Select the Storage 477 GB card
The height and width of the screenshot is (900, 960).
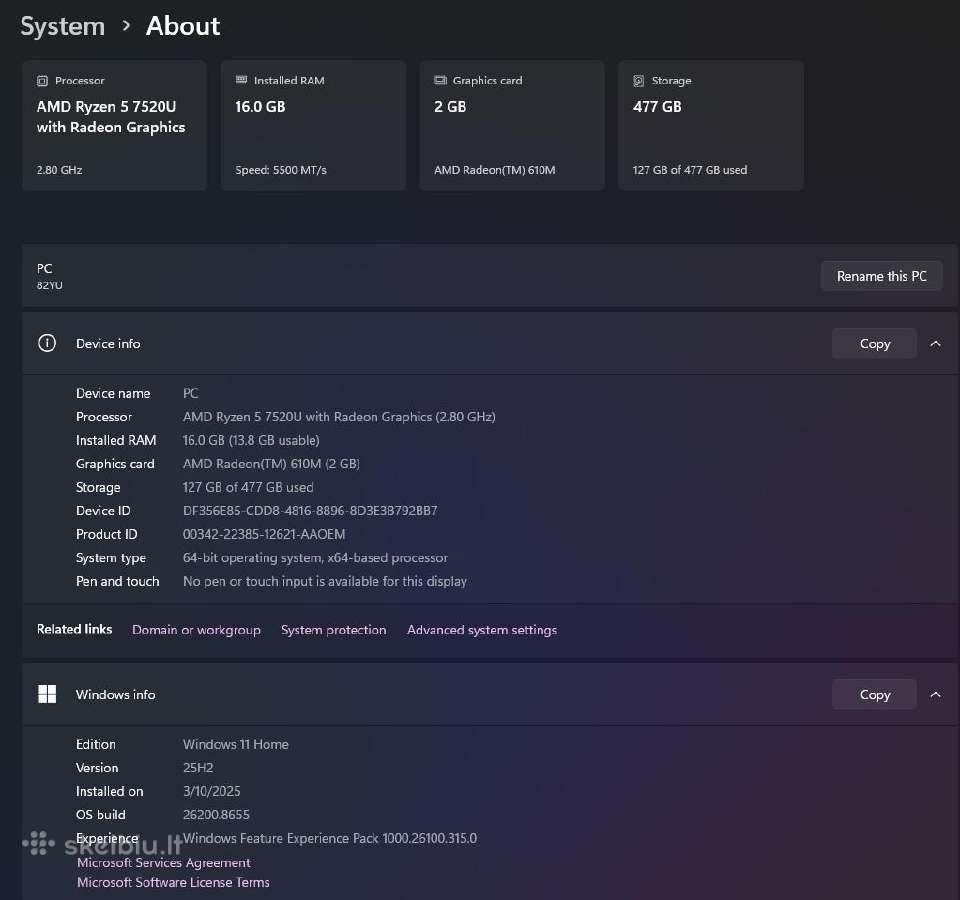711,126
